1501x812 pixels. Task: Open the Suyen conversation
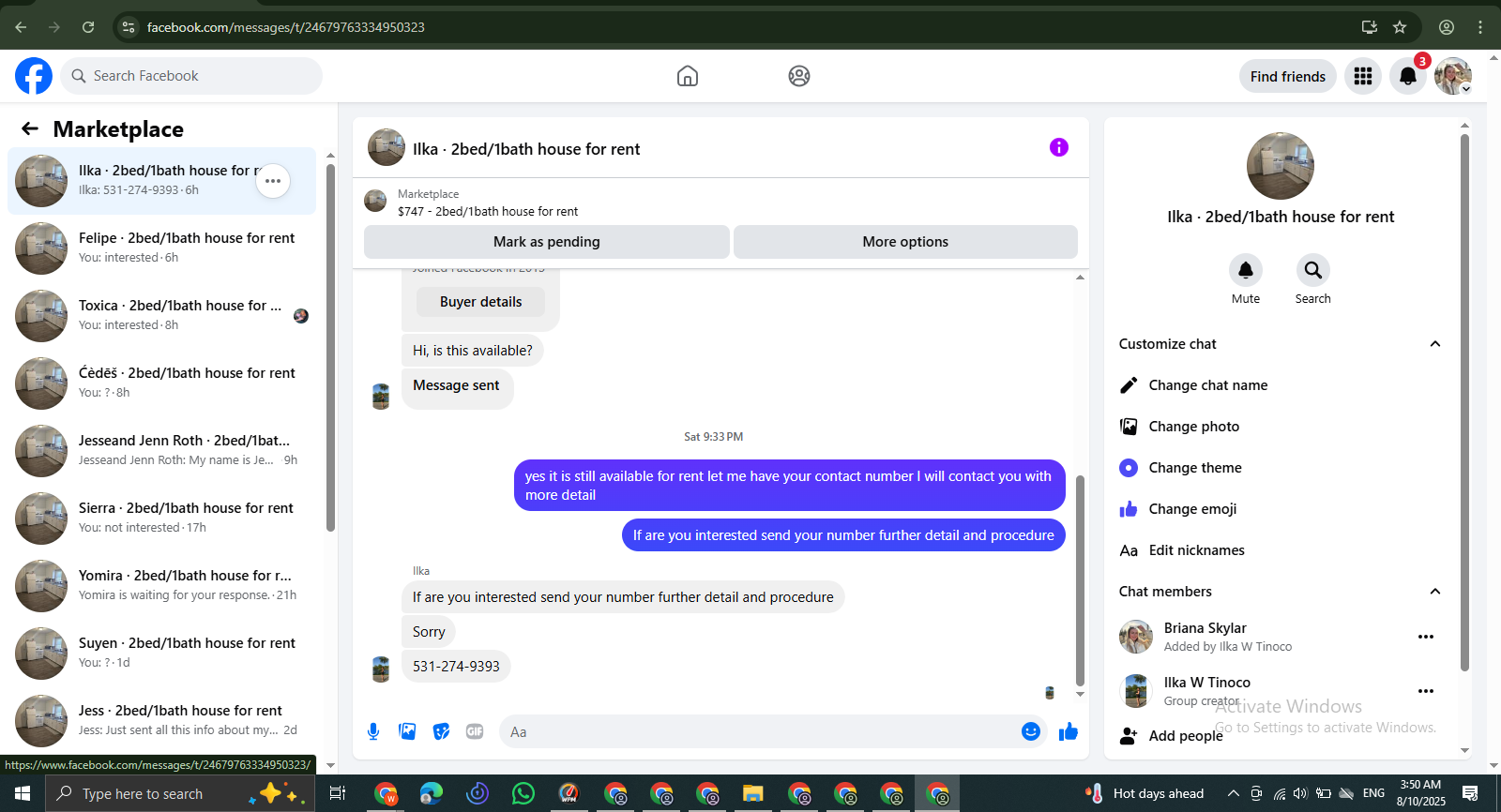[161, 654]
